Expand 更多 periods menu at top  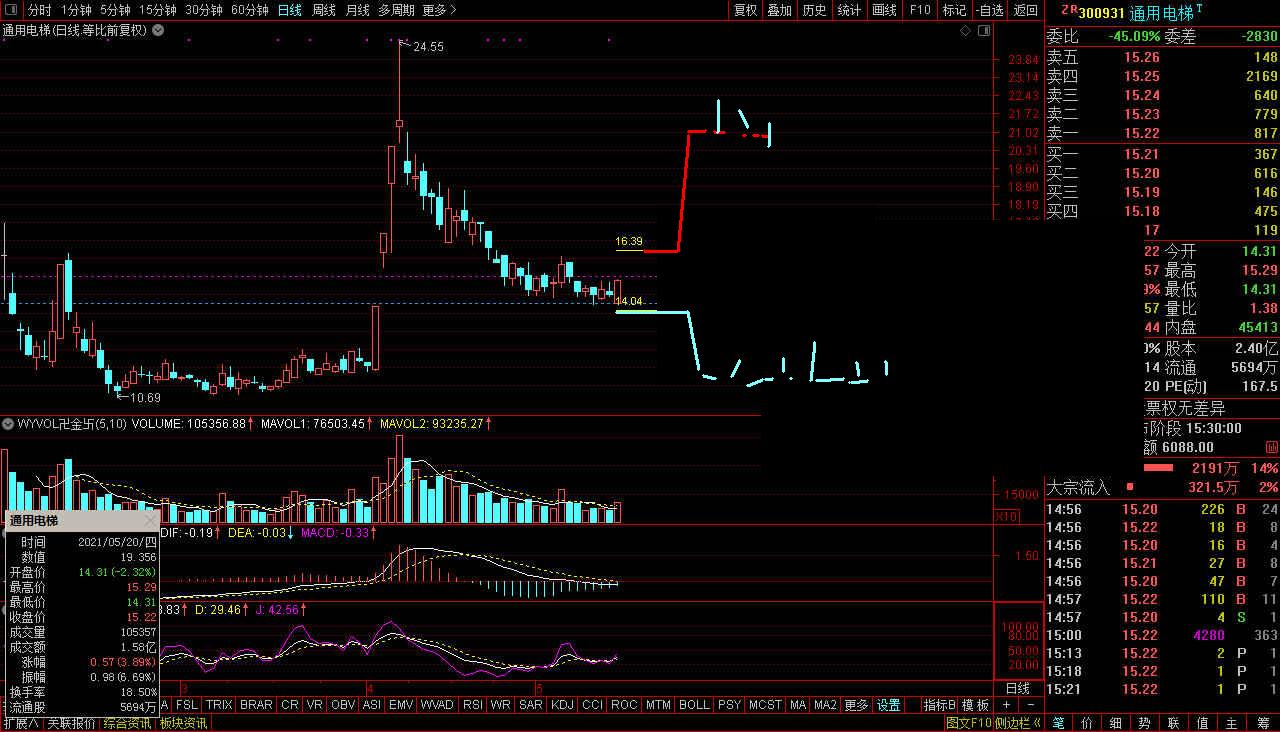pos(439,10)
